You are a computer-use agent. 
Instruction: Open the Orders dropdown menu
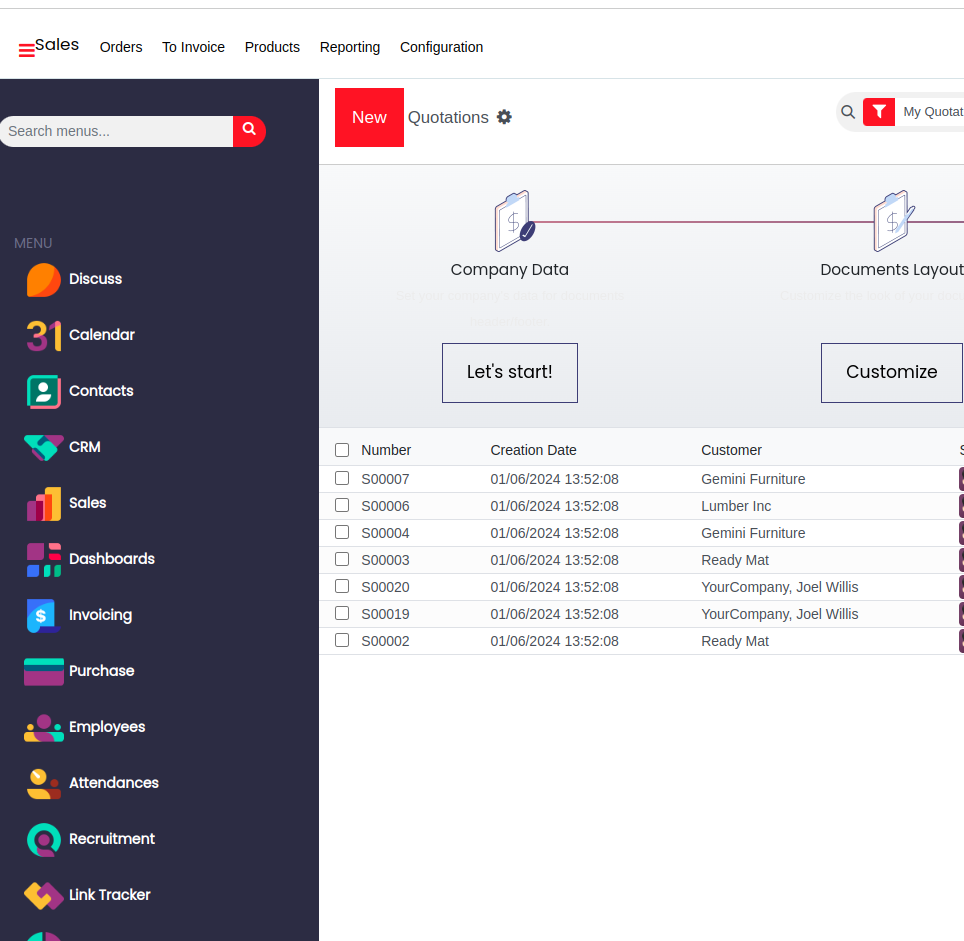click(121, 47)
